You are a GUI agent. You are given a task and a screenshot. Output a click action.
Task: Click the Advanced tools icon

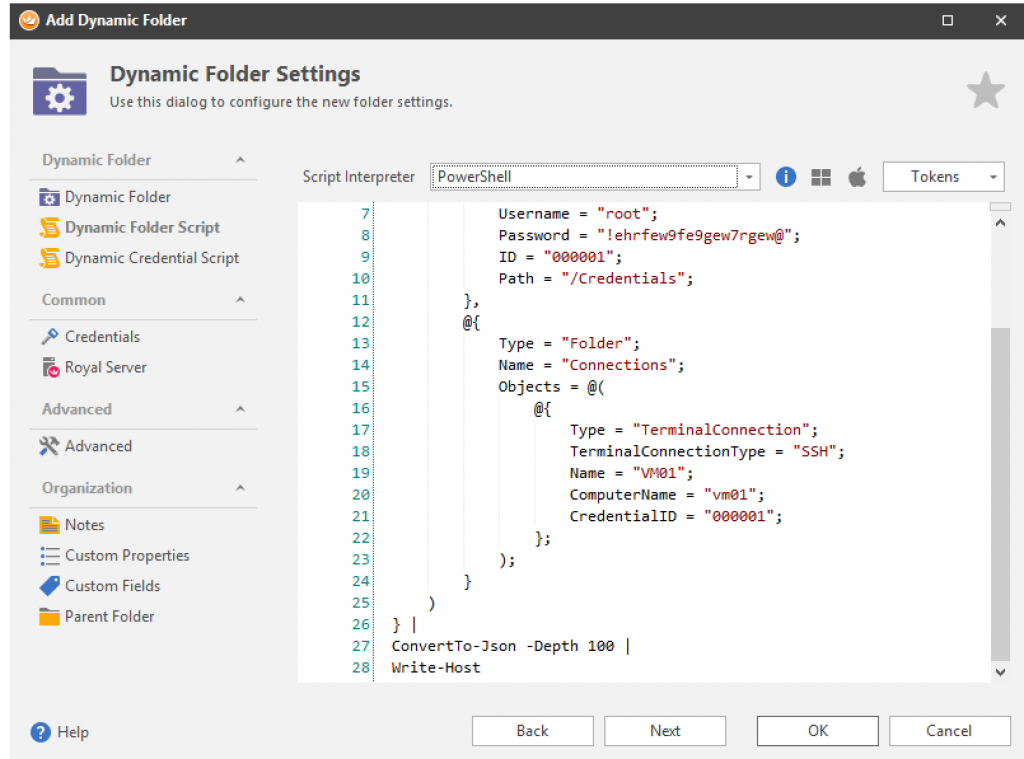pyautogui.click(x=50, y=446)
